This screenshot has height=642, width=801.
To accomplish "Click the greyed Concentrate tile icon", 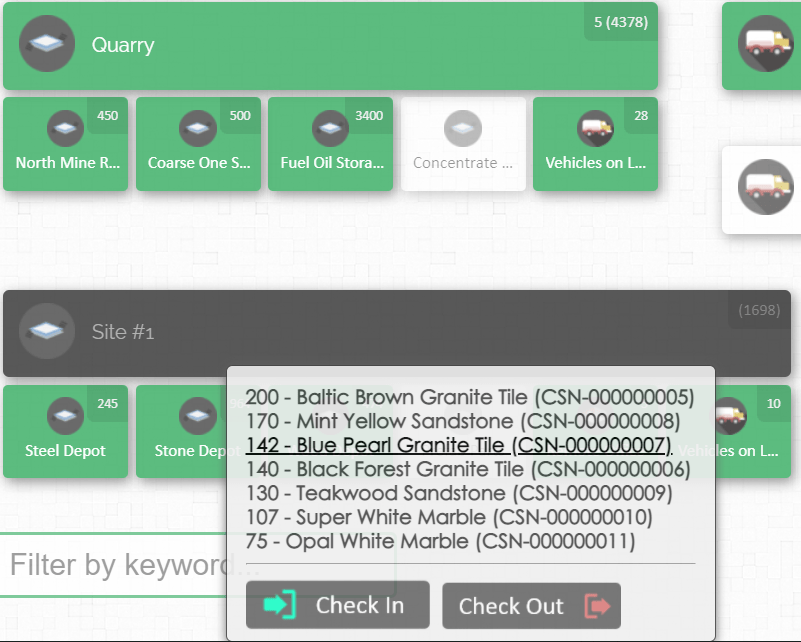I will (463, 127).
